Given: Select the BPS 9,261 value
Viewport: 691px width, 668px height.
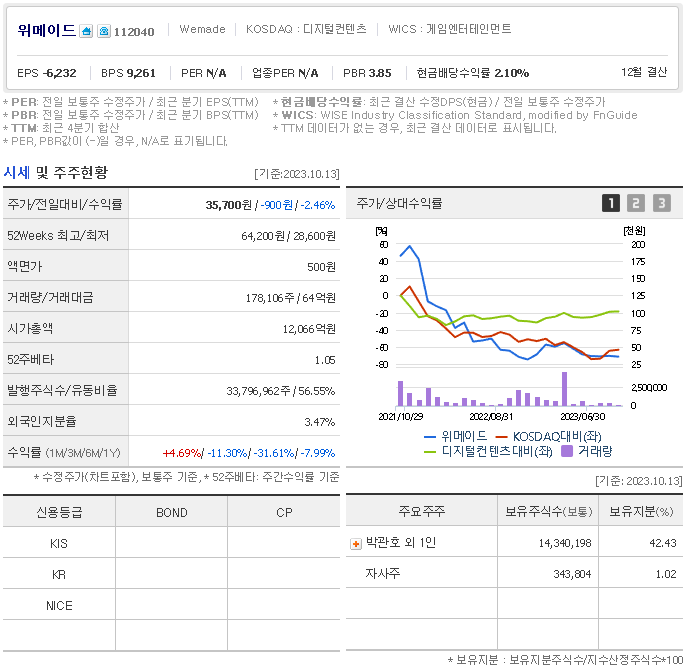Looking at the screenshot, I should click(x=128, y=73).
